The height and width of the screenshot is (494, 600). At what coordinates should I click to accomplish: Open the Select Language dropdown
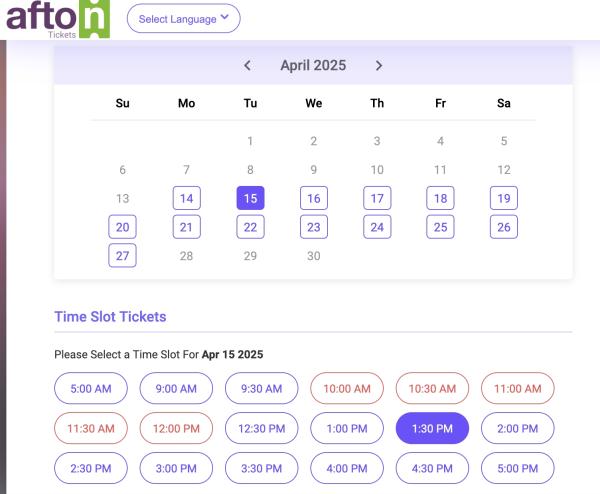pyautogui.click(x=184, y=18)
